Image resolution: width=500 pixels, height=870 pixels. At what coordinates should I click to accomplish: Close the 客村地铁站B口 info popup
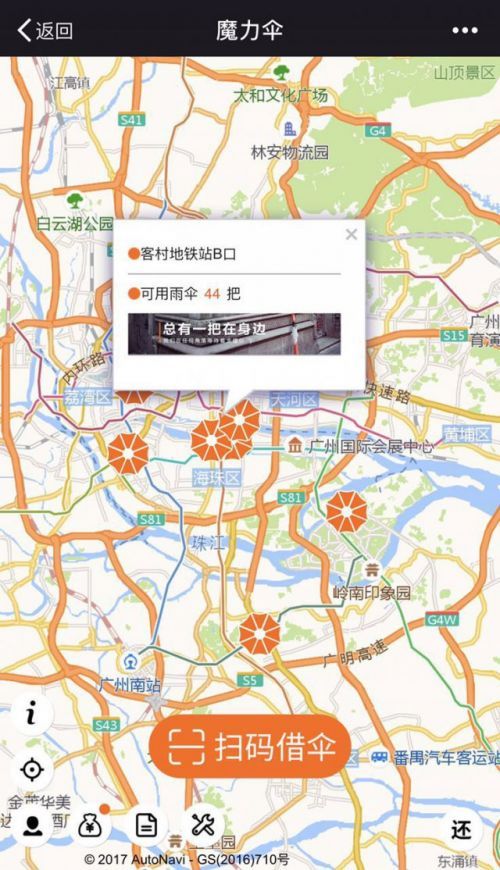point(351,235)
